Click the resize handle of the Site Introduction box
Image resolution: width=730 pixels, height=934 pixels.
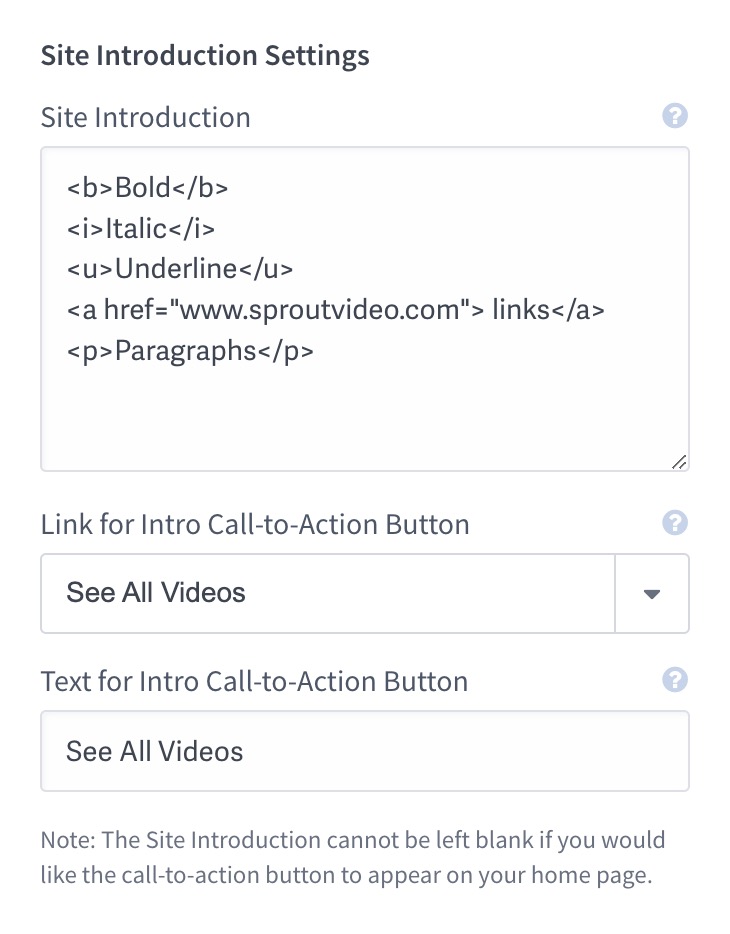[681, 461]
